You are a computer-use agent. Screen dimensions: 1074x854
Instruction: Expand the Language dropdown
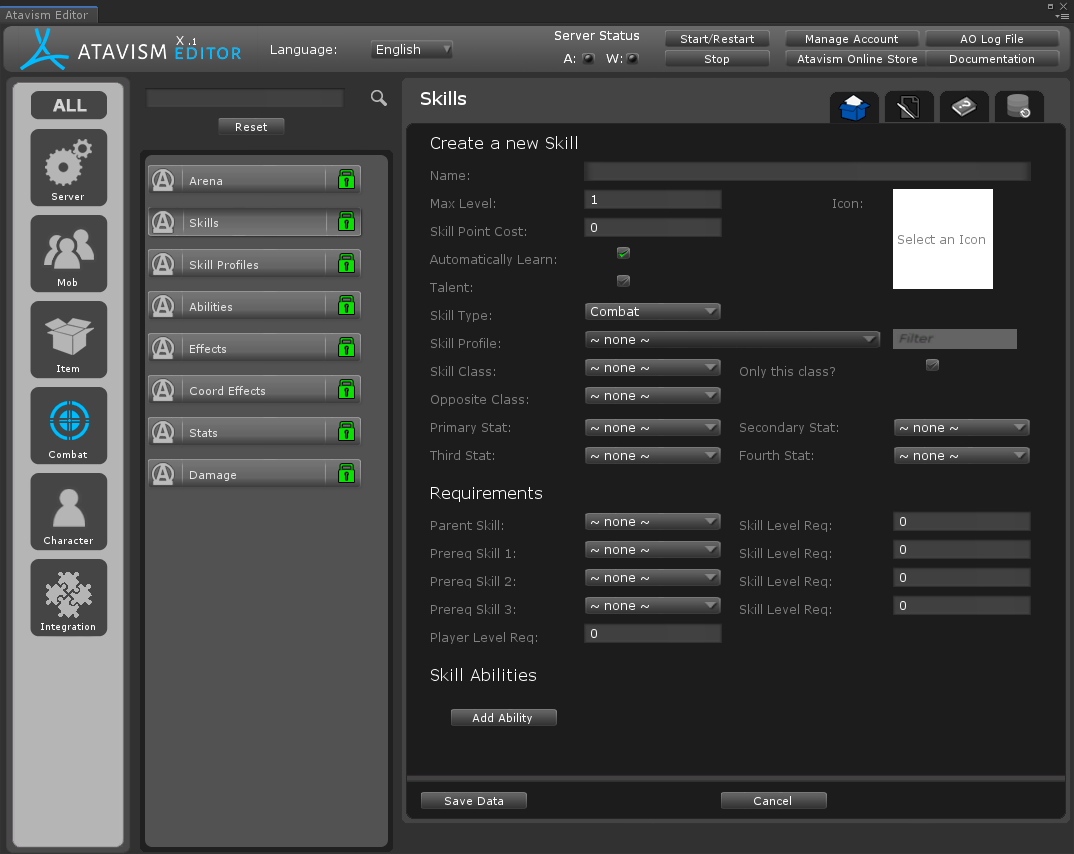(412, 49)
